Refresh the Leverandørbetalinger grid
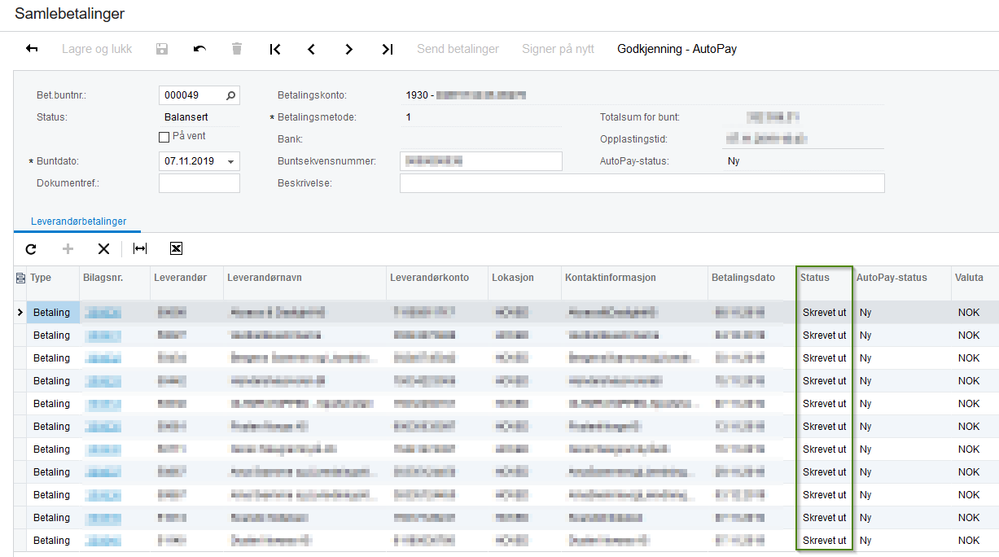Image resolution: width=999 pixels, height=557 pixels. [x=31, y=249]
